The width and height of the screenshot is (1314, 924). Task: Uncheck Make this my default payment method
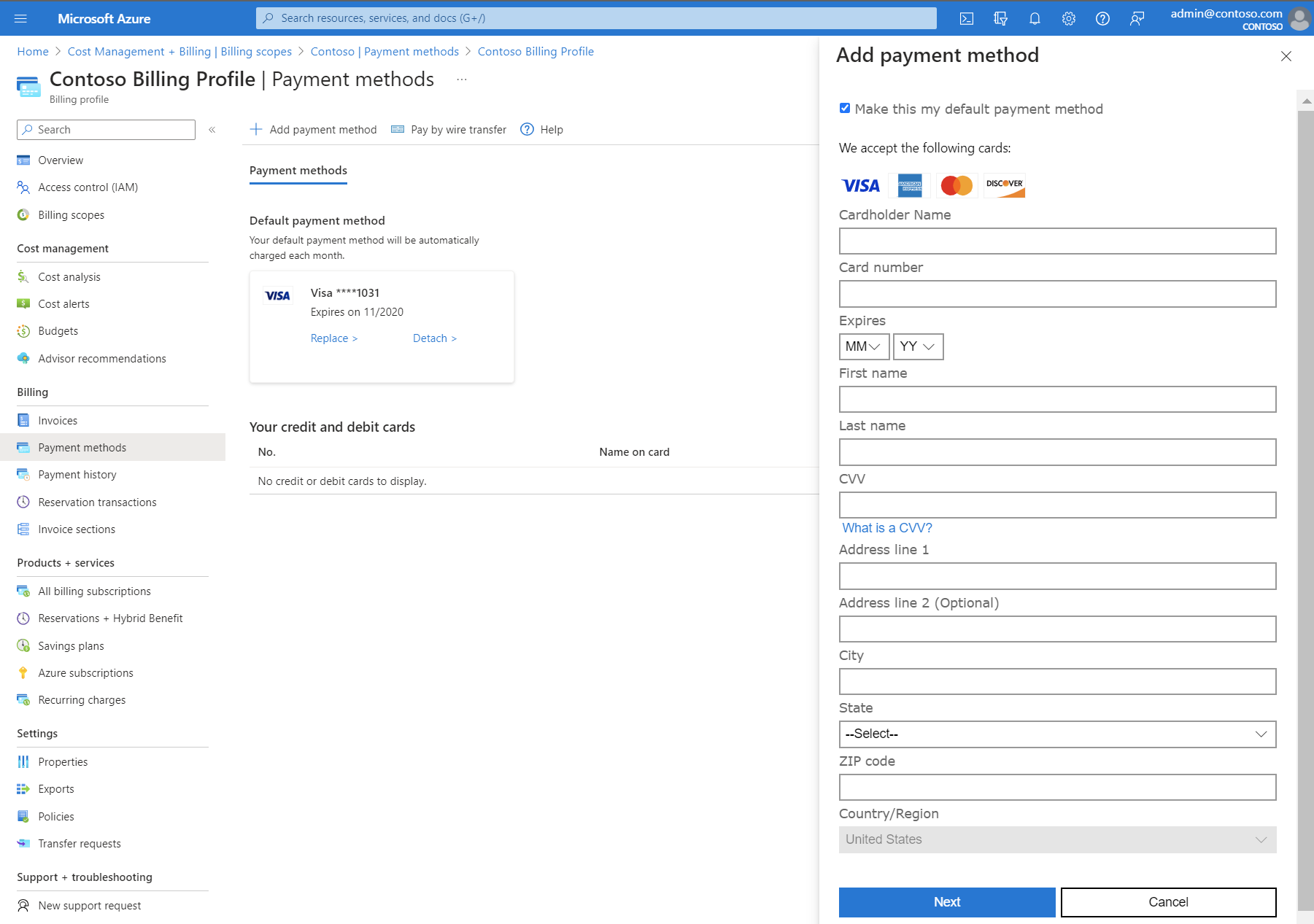845,108
